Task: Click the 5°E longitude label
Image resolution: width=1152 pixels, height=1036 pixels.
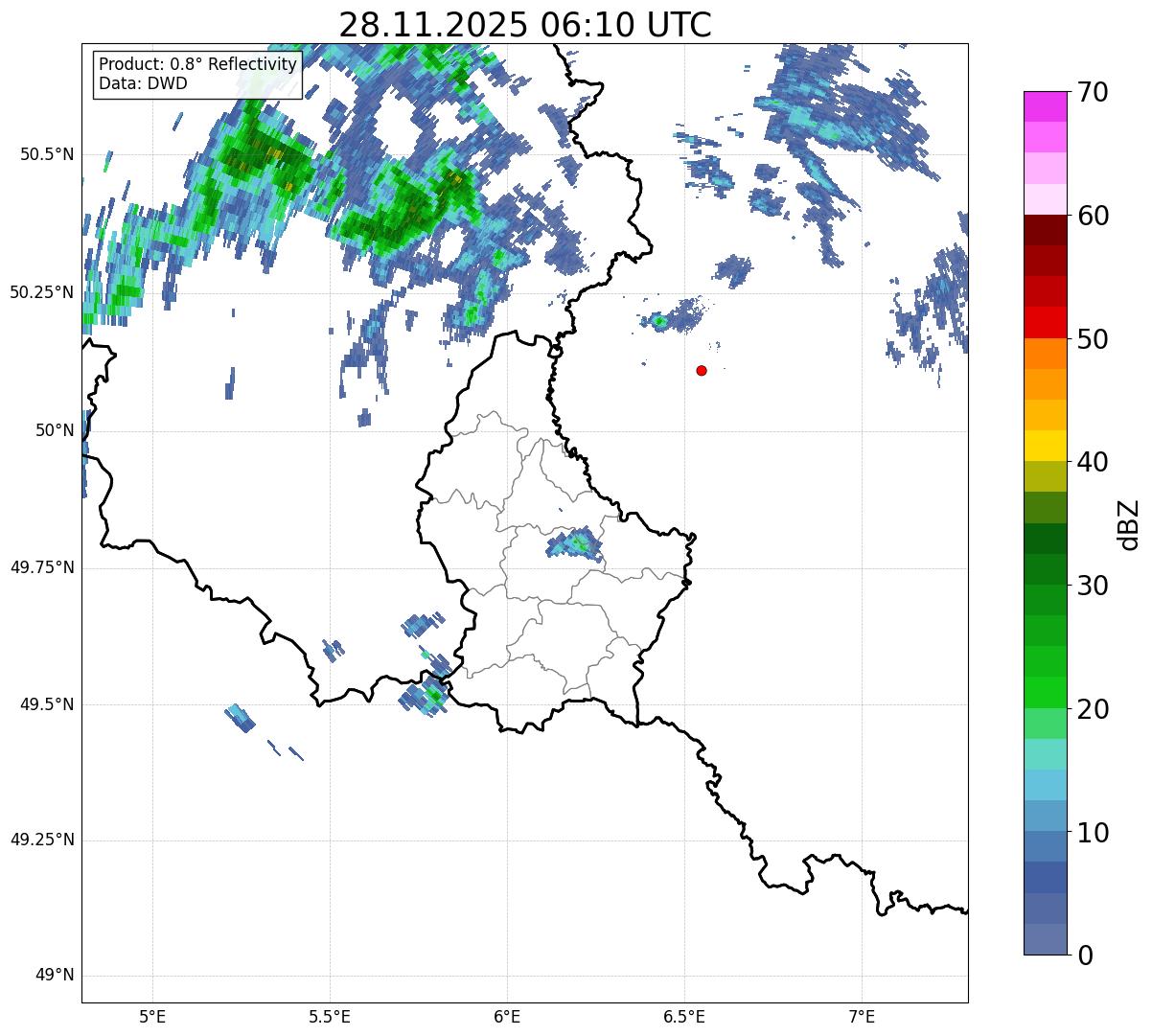Action: [152, 1016]
